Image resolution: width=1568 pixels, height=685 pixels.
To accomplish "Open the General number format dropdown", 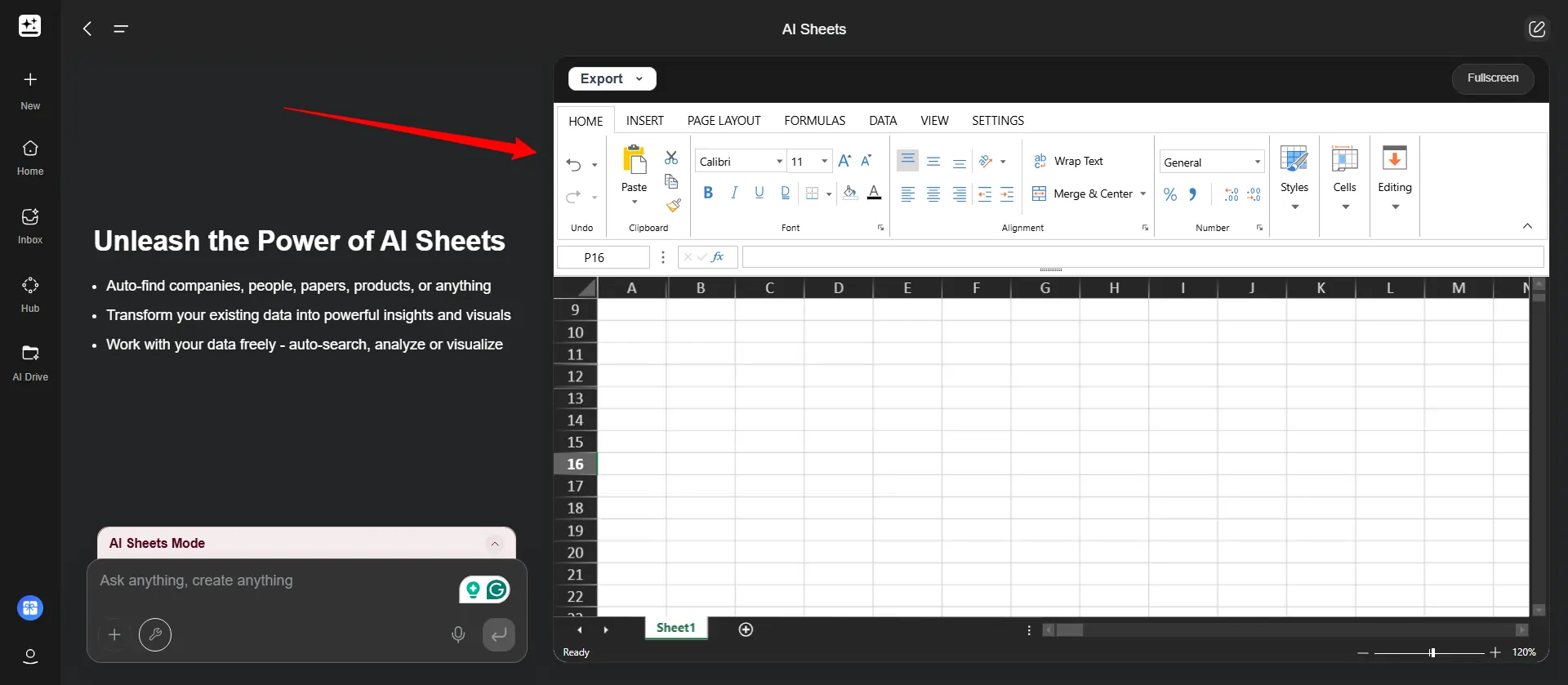I will (x=1258, y=162).
